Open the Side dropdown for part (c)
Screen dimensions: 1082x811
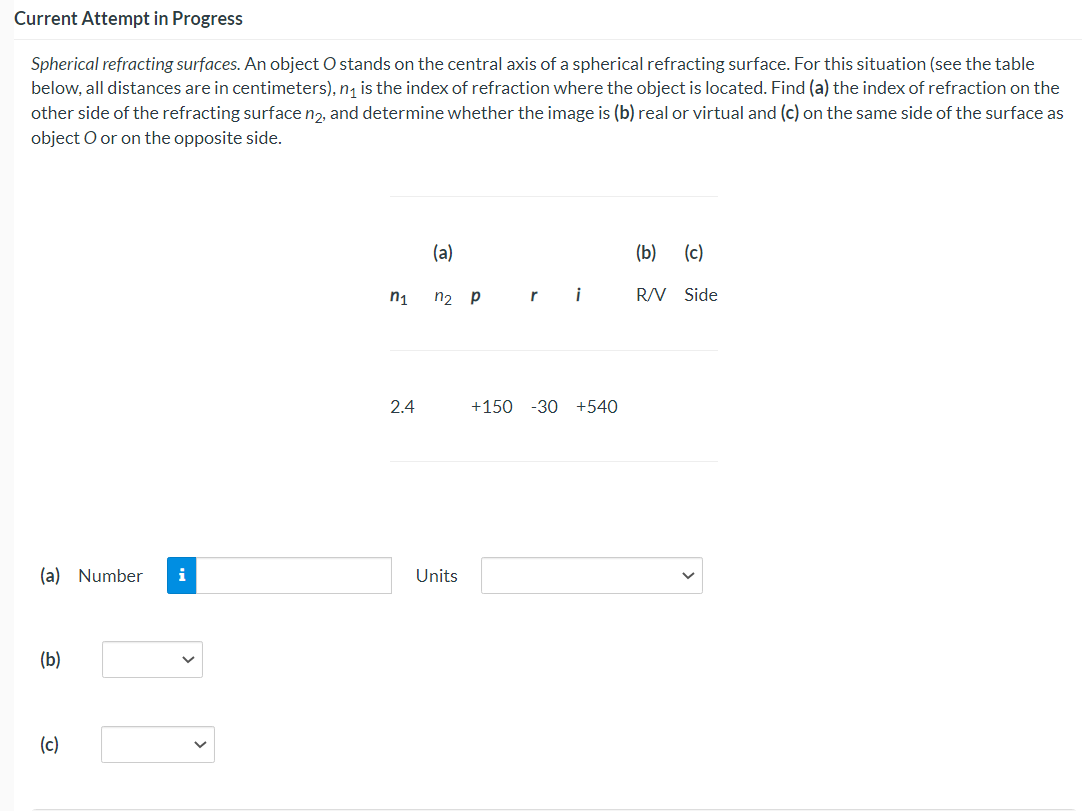click(157, 744)
